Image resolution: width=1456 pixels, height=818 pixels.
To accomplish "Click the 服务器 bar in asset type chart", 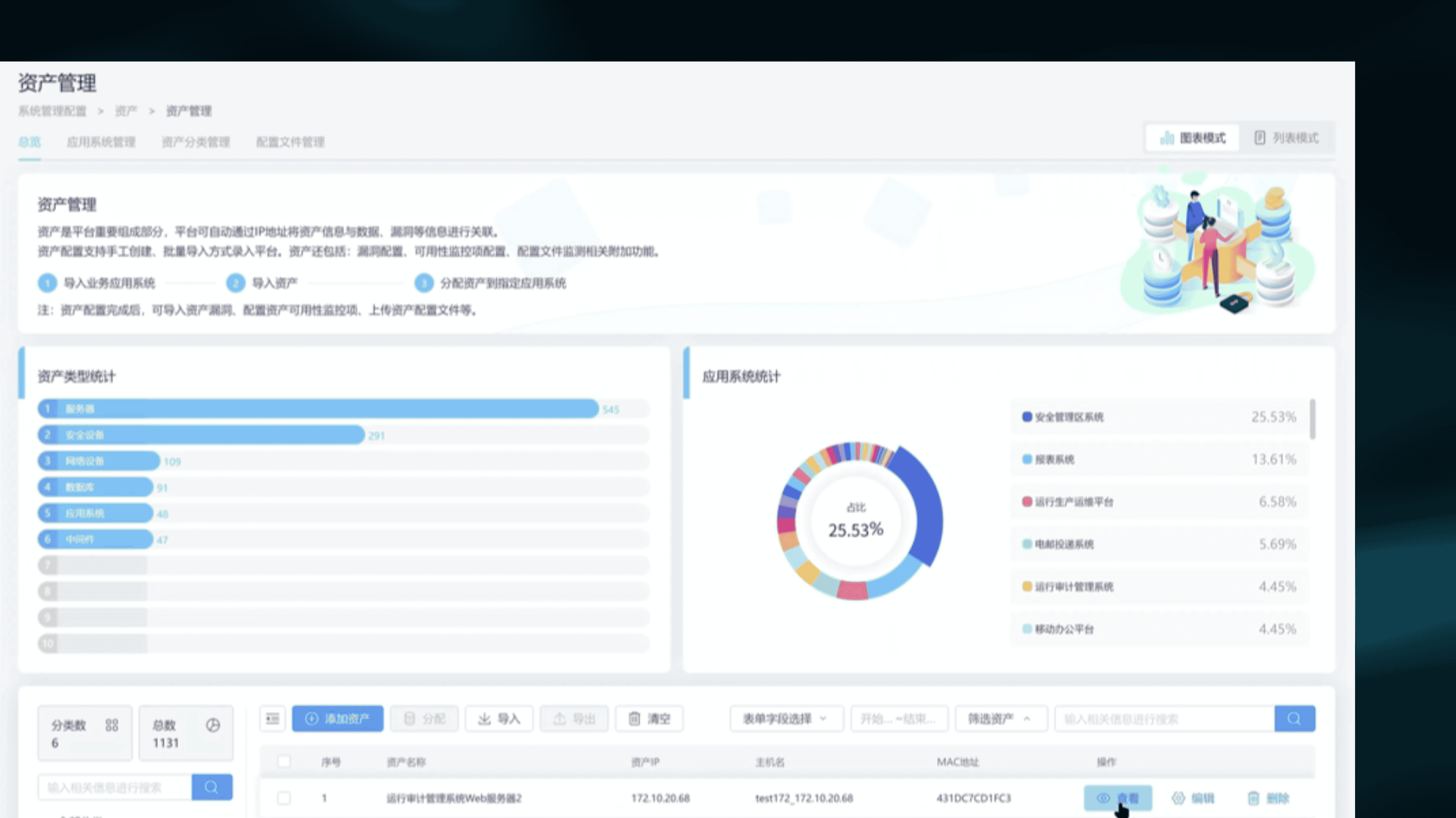I will [x=318, y=408].
